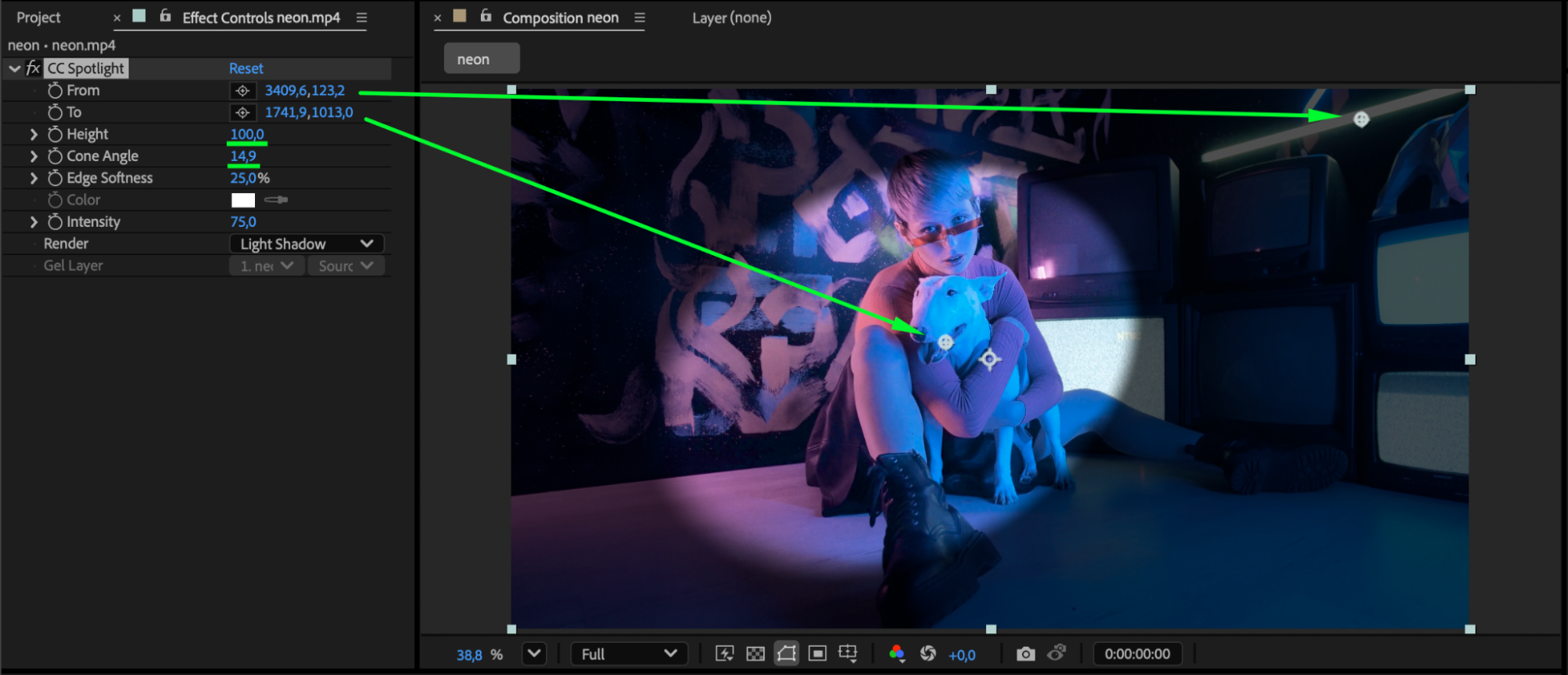Click the reset exposure aperture icon

[928, 654]
